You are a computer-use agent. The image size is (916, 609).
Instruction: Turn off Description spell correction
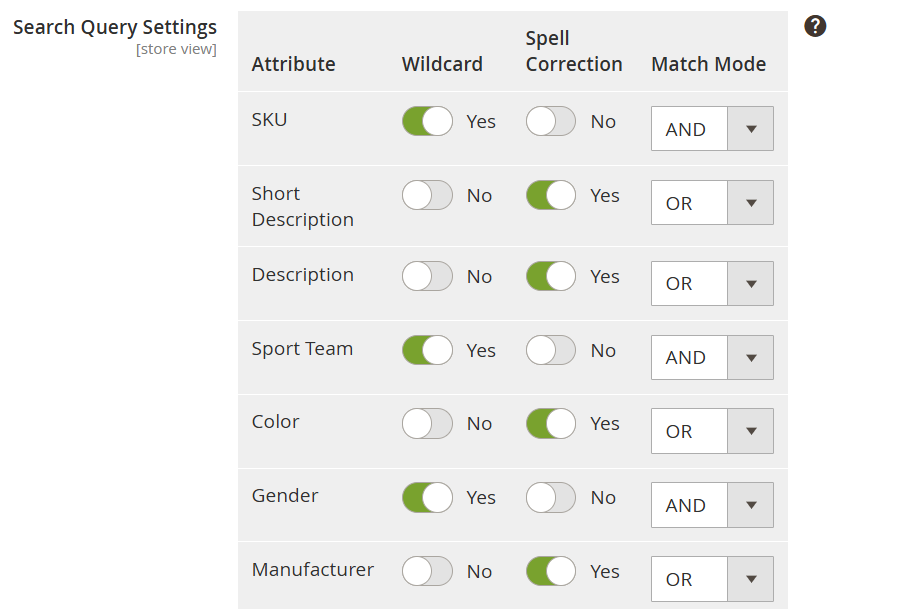click(551, 277)
